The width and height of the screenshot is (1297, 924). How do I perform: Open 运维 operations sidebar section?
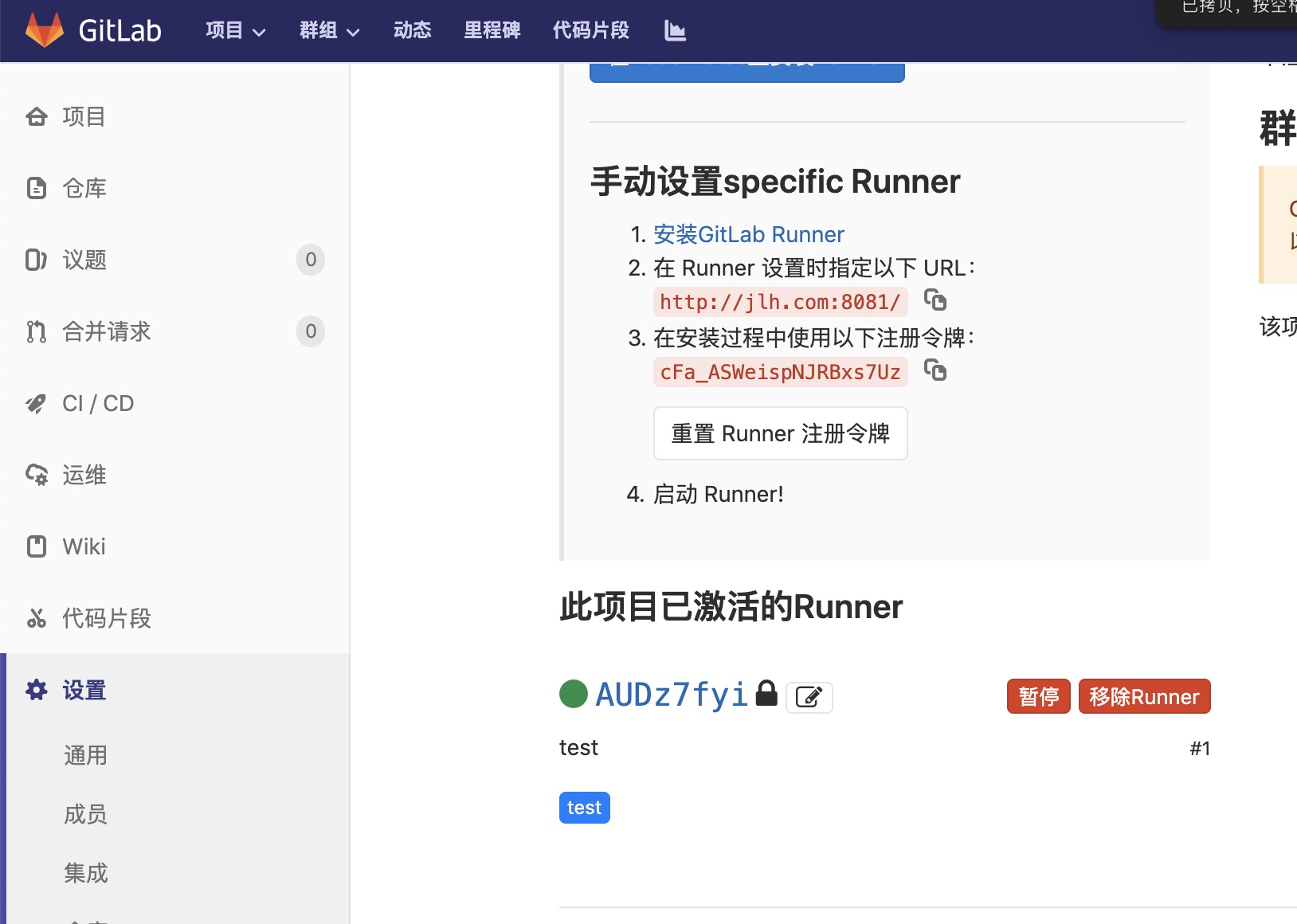click(84, 475)
